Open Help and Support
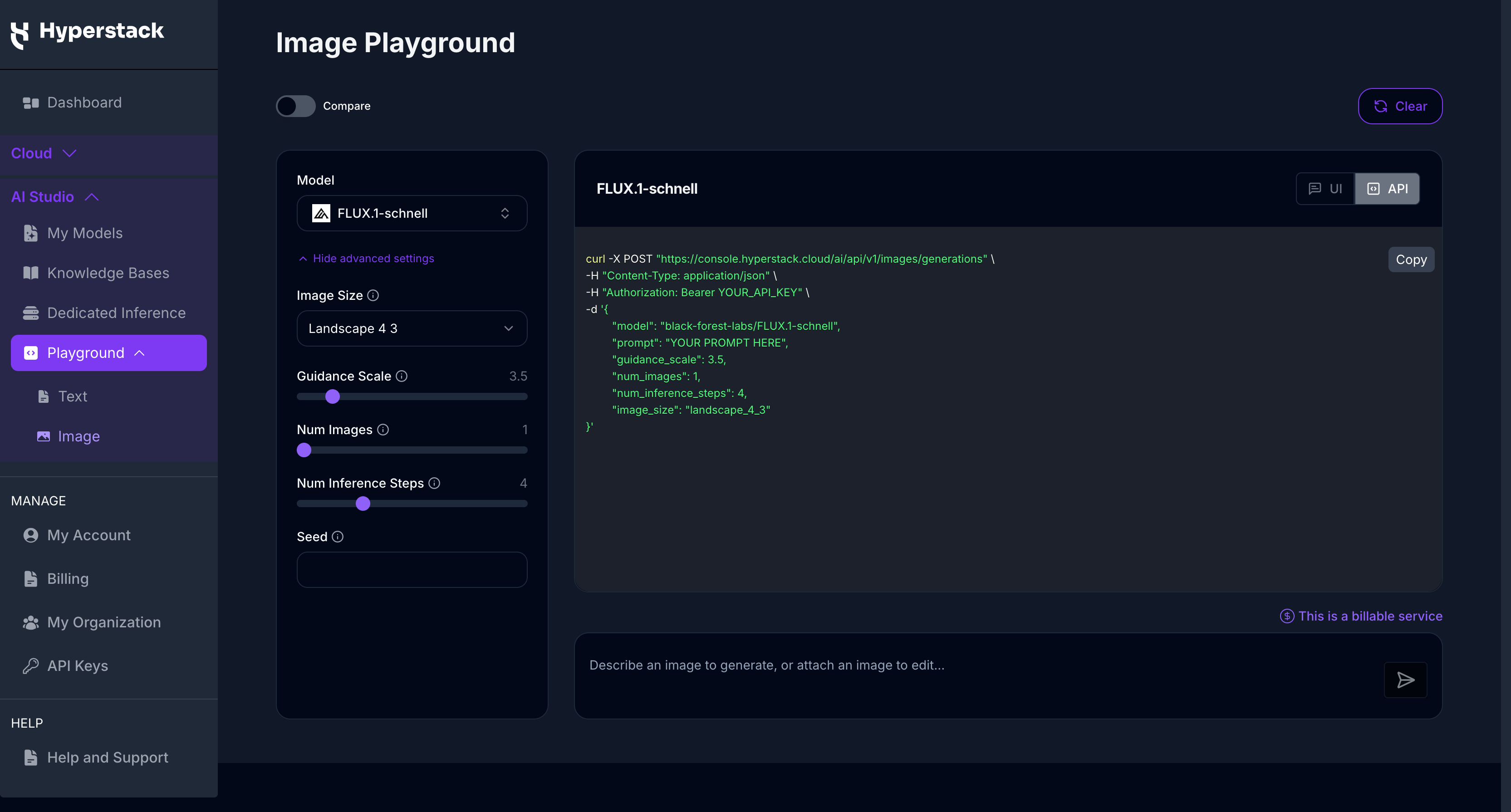The image size is (1511, 812). (x=108, y=757)
